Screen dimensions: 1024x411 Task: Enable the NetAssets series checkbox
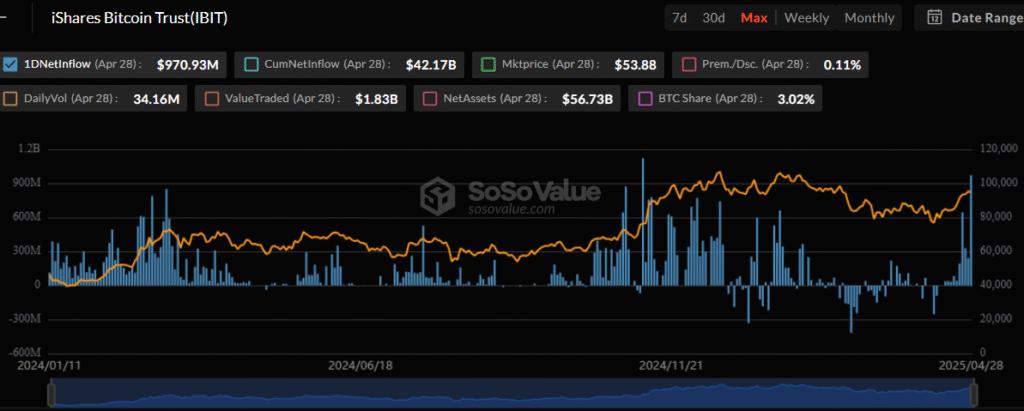click(430, 99)
